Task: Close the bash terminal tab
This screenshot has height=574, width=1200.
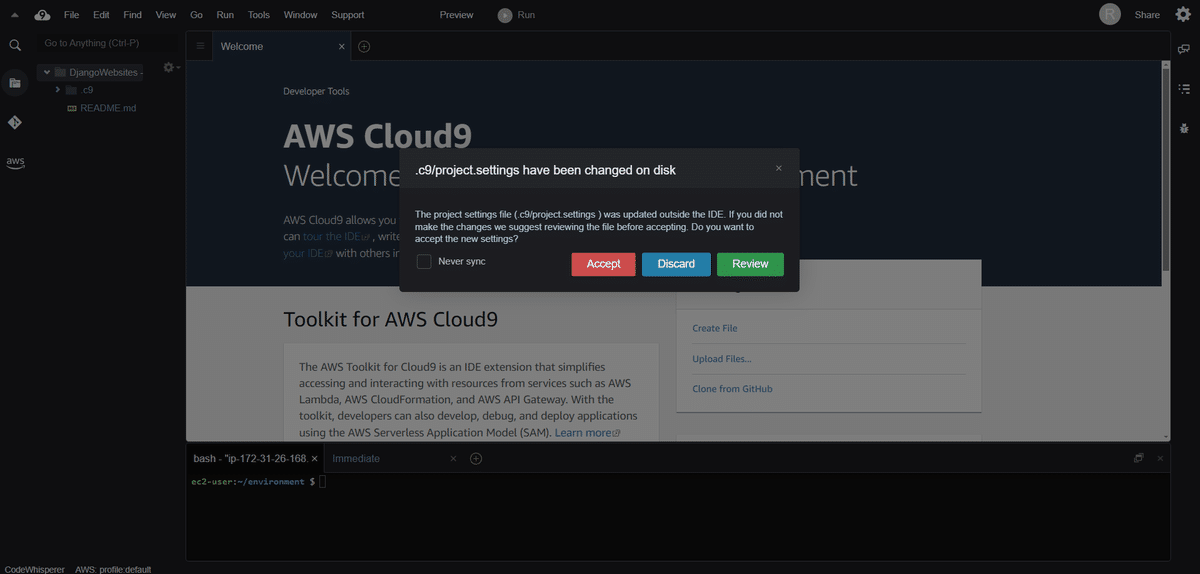Action: 315,459
